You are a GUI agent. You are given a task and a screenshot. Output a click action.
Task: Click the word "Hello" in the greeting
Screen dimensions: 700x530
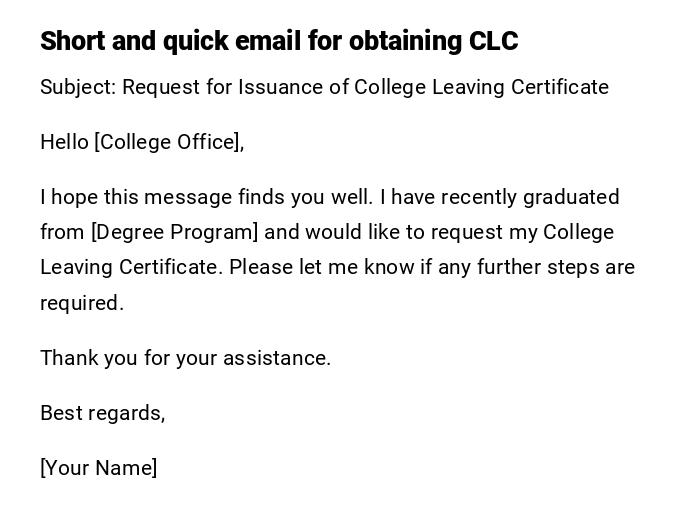64,142
